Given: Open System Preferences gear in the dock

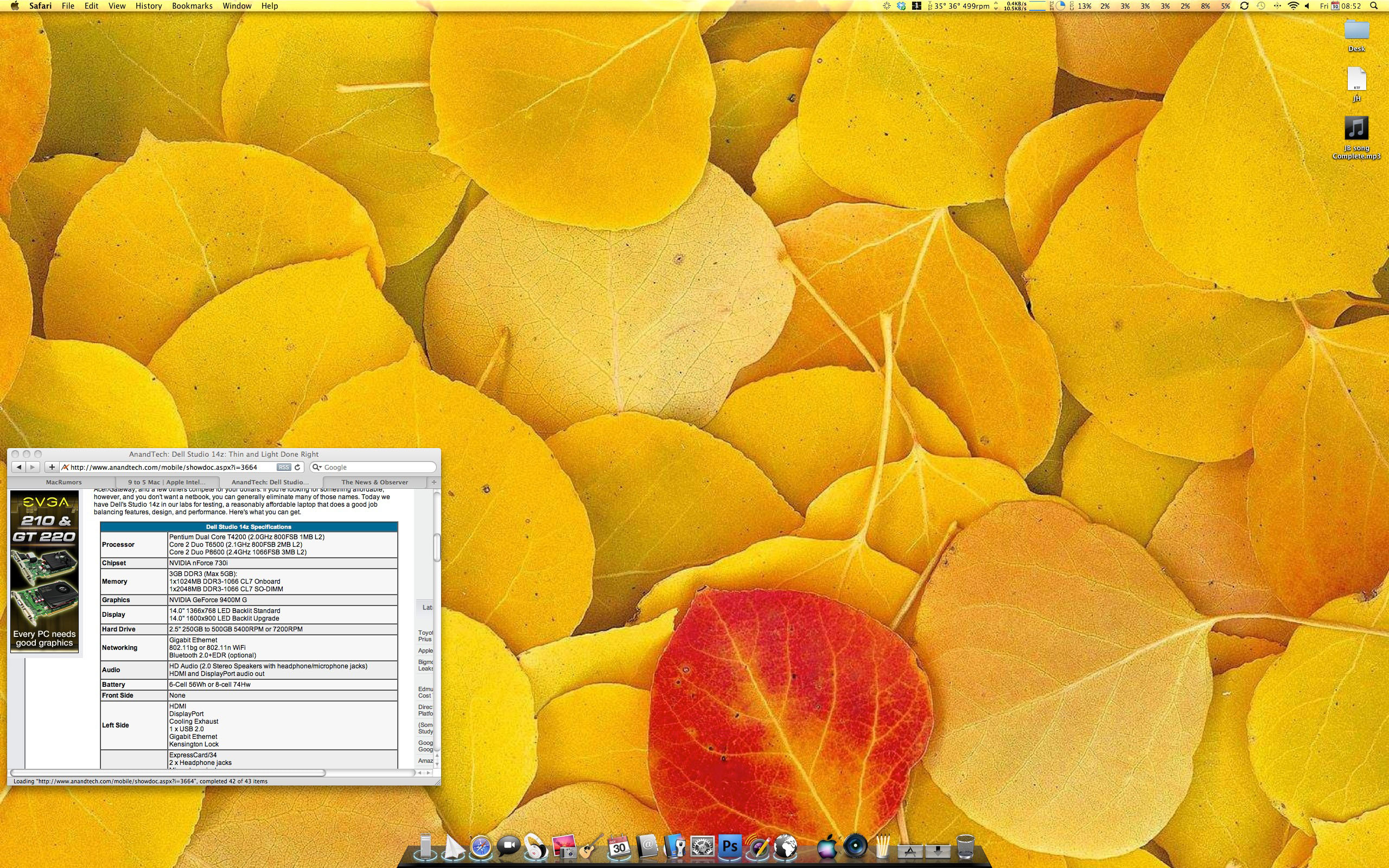Looking at the screenshot, I should coord(702,847).
